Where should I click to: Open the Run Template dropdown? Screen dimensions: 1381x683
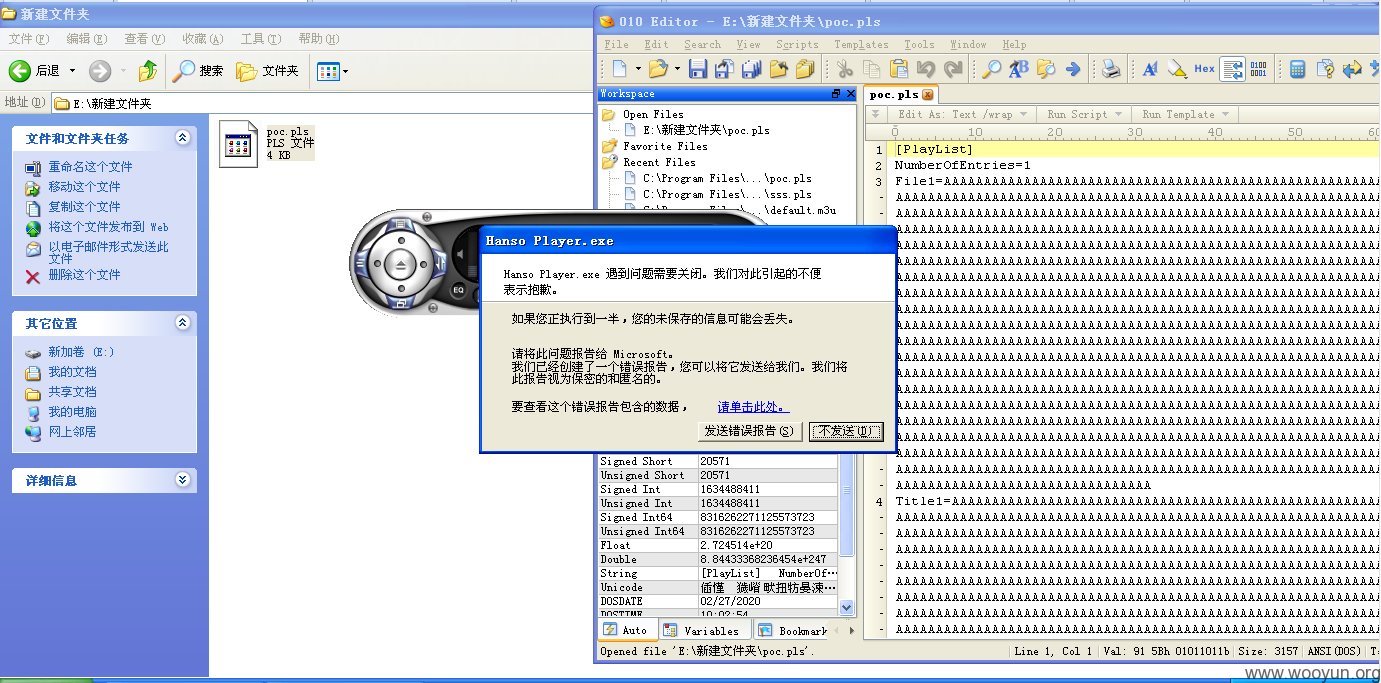pos(1185,114)
